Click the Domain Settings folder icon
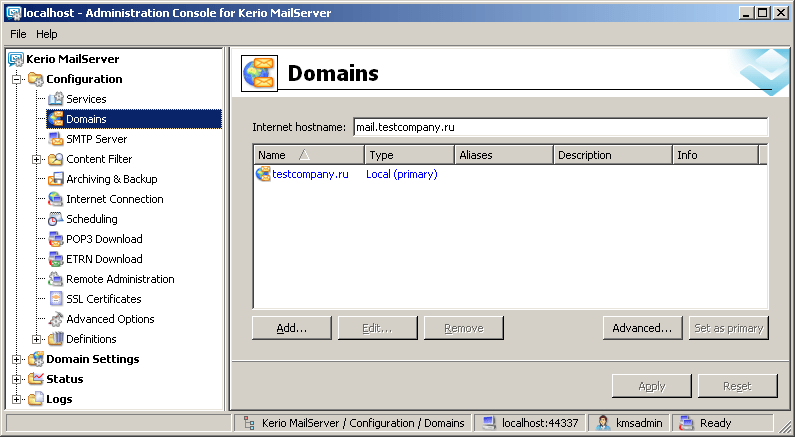The height and width of the screenshot is (437, 795). pos(36,359)
